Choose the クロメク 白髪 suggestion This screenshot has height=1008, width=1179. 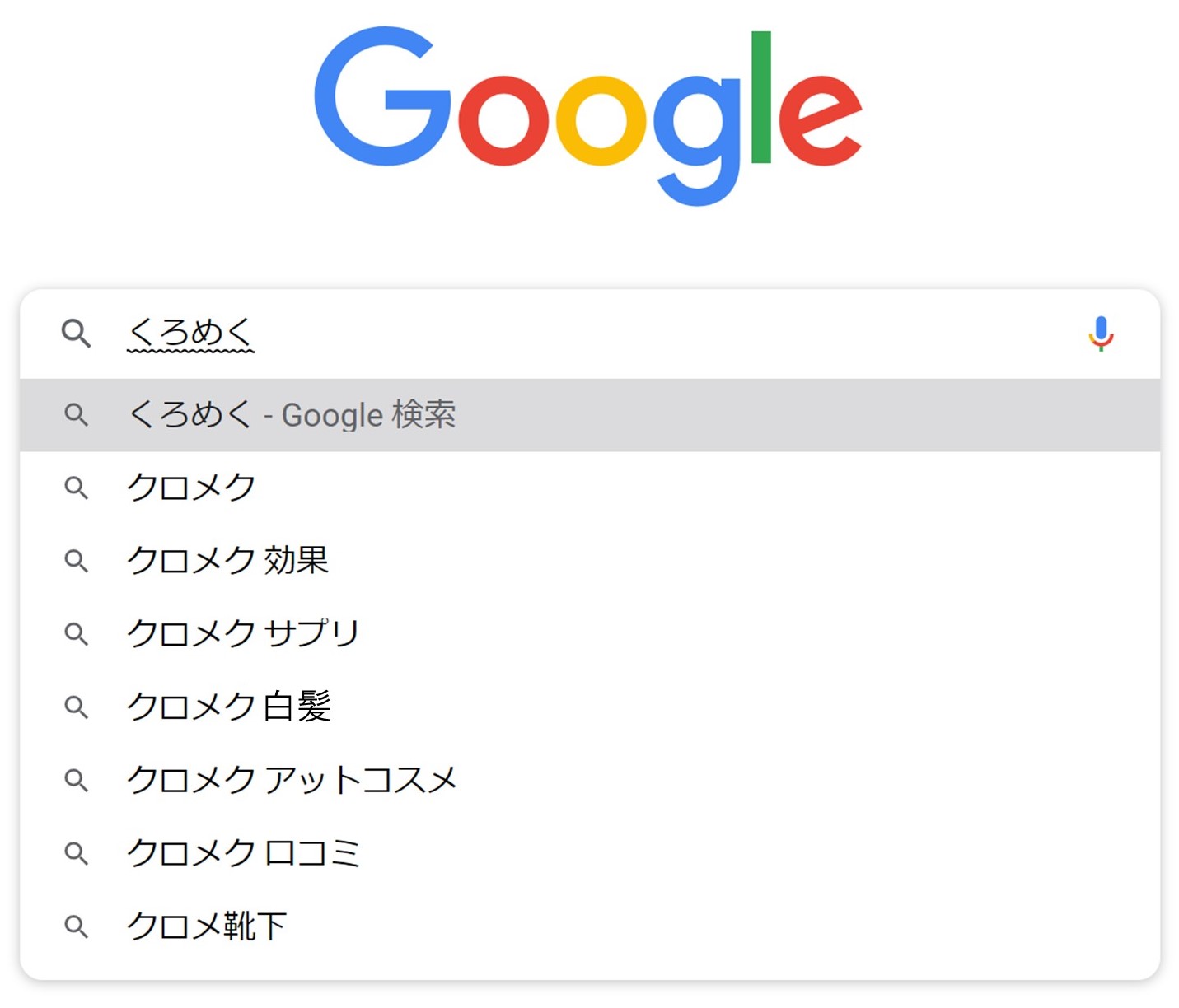pos(590,707)
